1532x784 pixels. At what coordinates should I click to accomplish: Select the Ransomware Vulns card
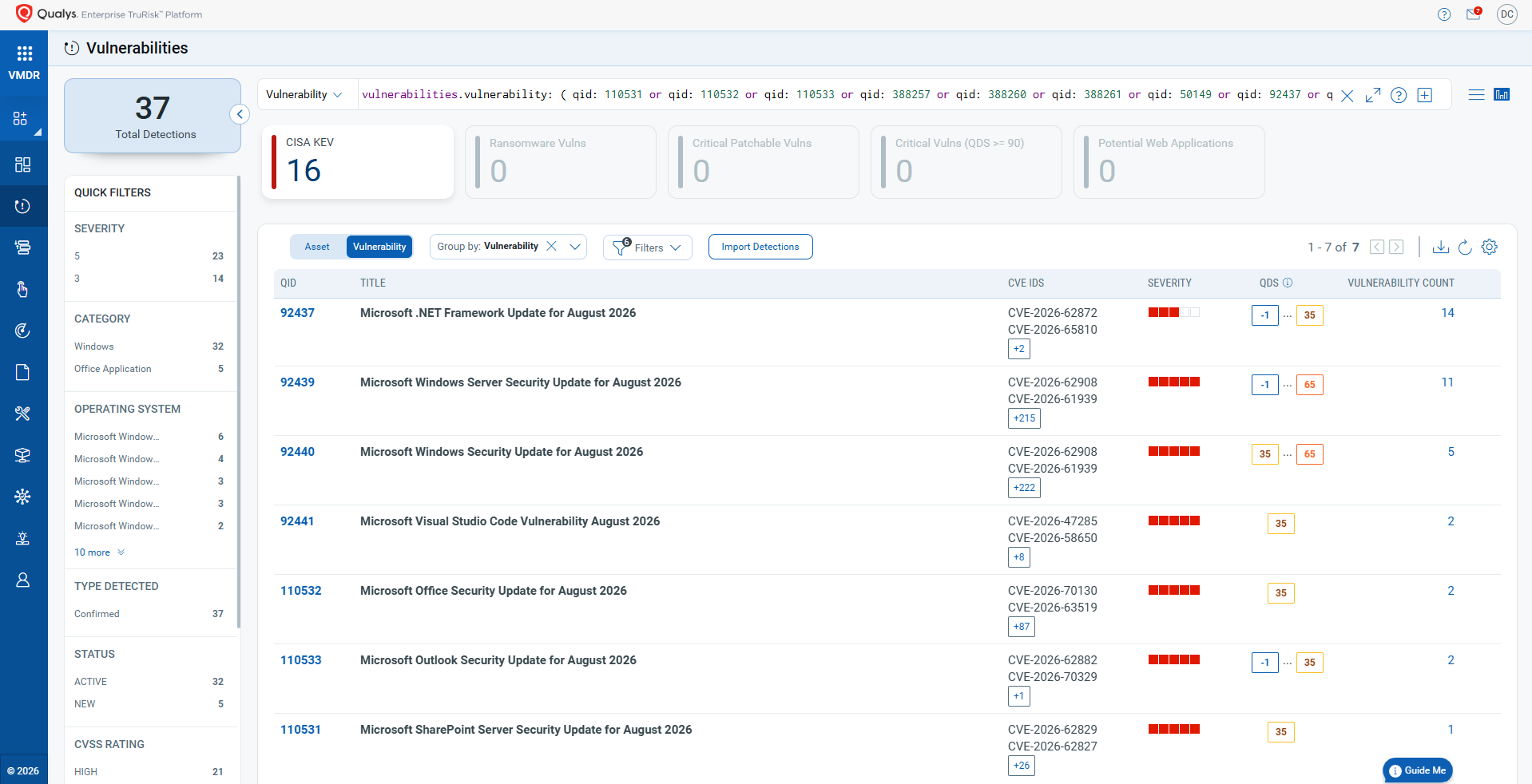click(561, 162)
